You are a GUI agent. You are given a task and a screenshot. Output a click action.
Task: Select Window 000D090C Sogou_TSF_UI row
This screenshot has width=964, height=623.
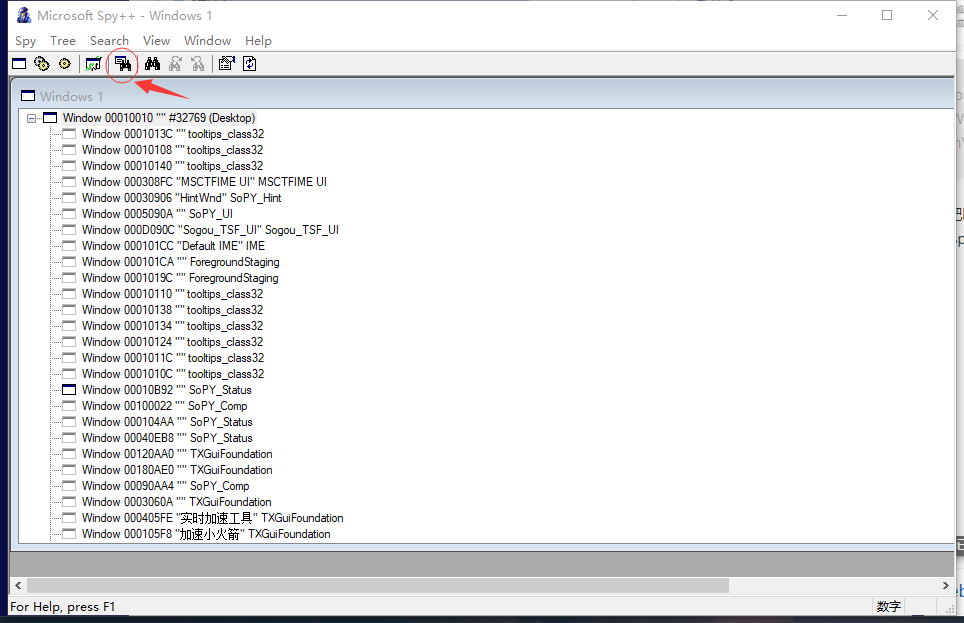point(210,230)
